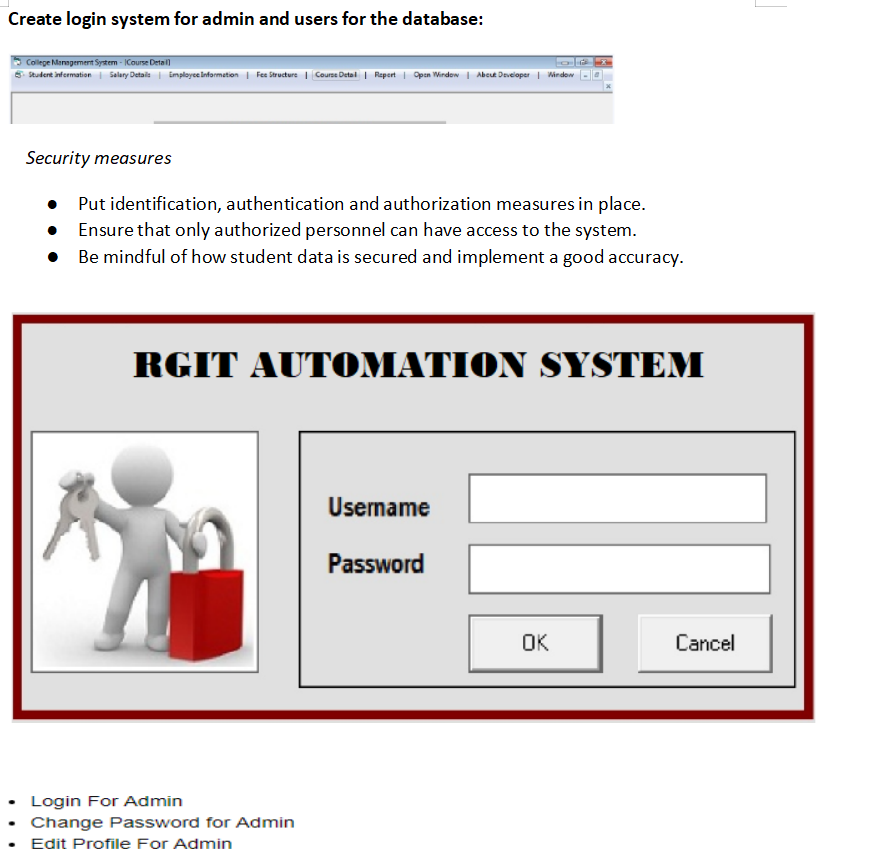
Task: Click the College Management System application icon
Action: click(x=16, y=61)
